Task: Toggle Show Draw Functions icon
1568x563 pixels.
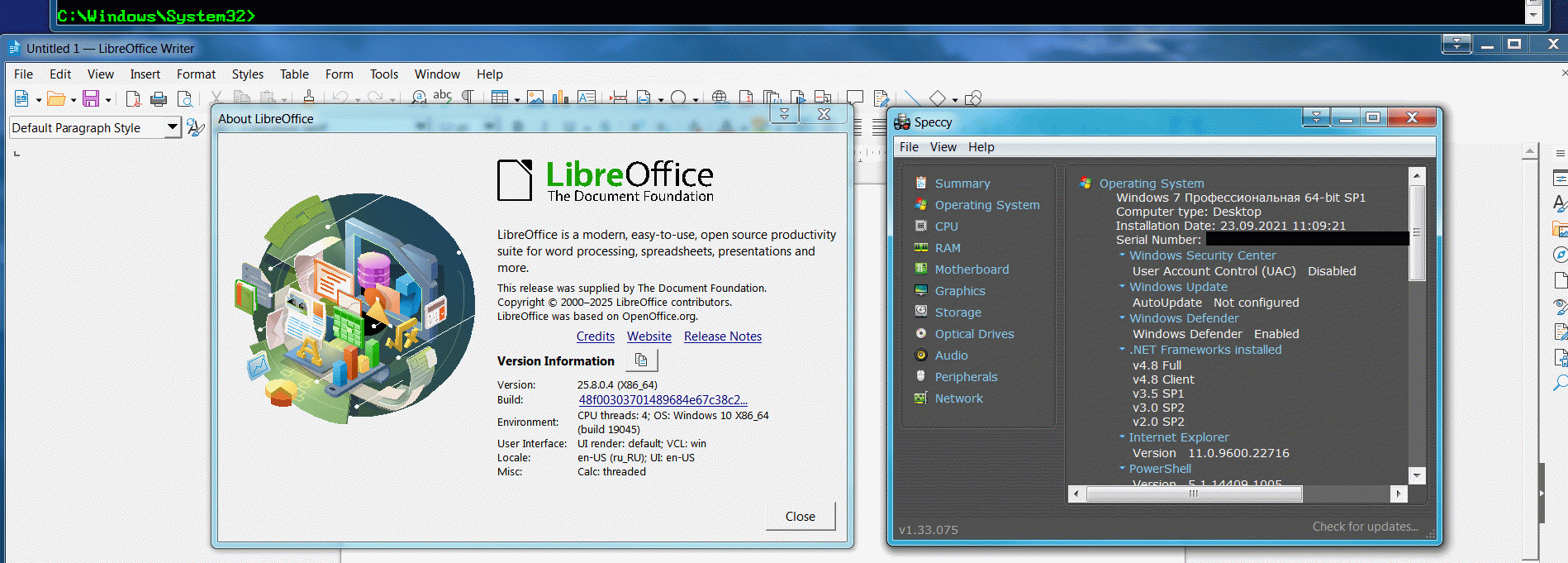Action: (973, 98)
